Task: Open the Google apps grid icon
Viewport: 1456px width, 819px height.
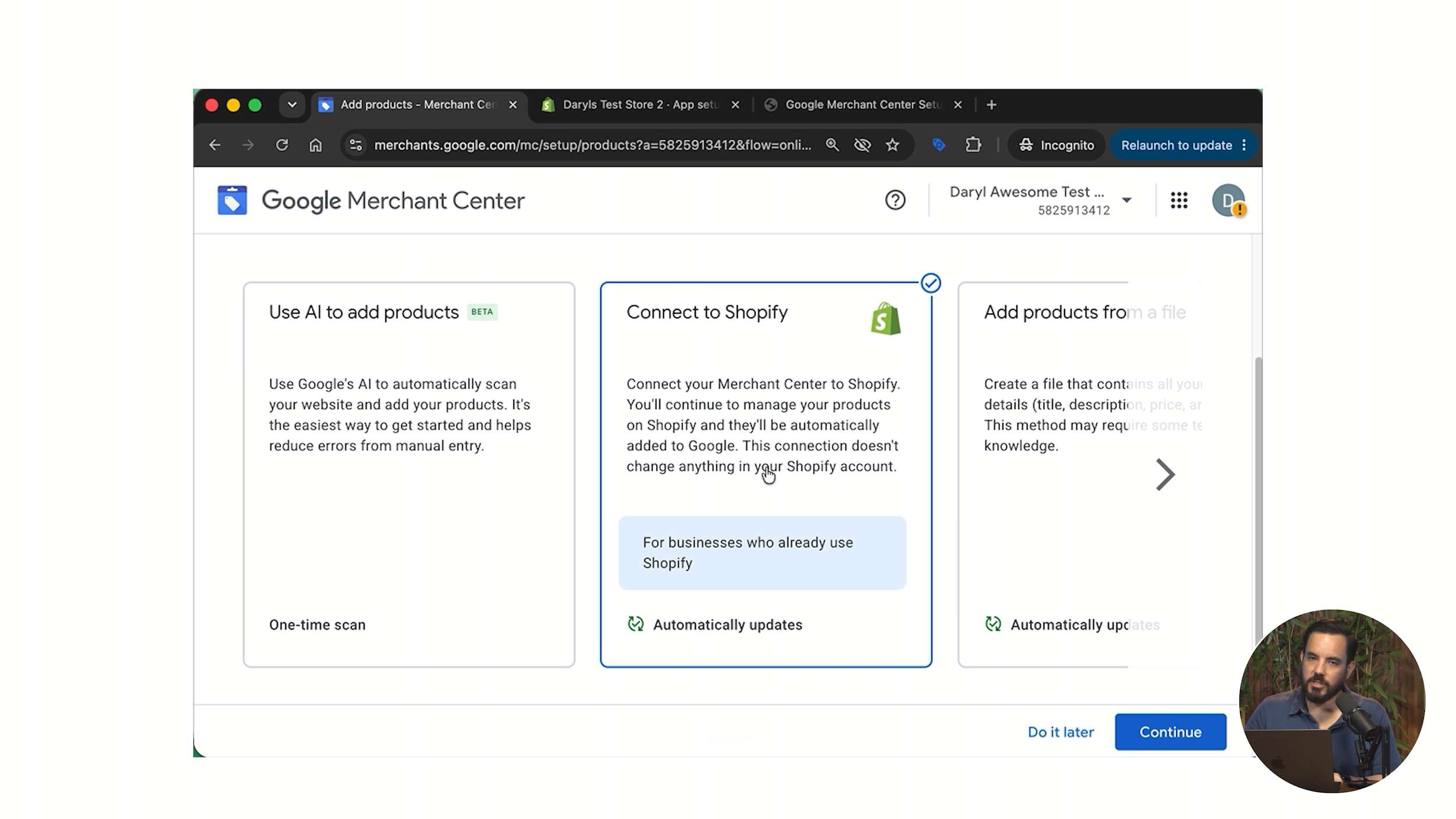Action: pos(1179,200)
